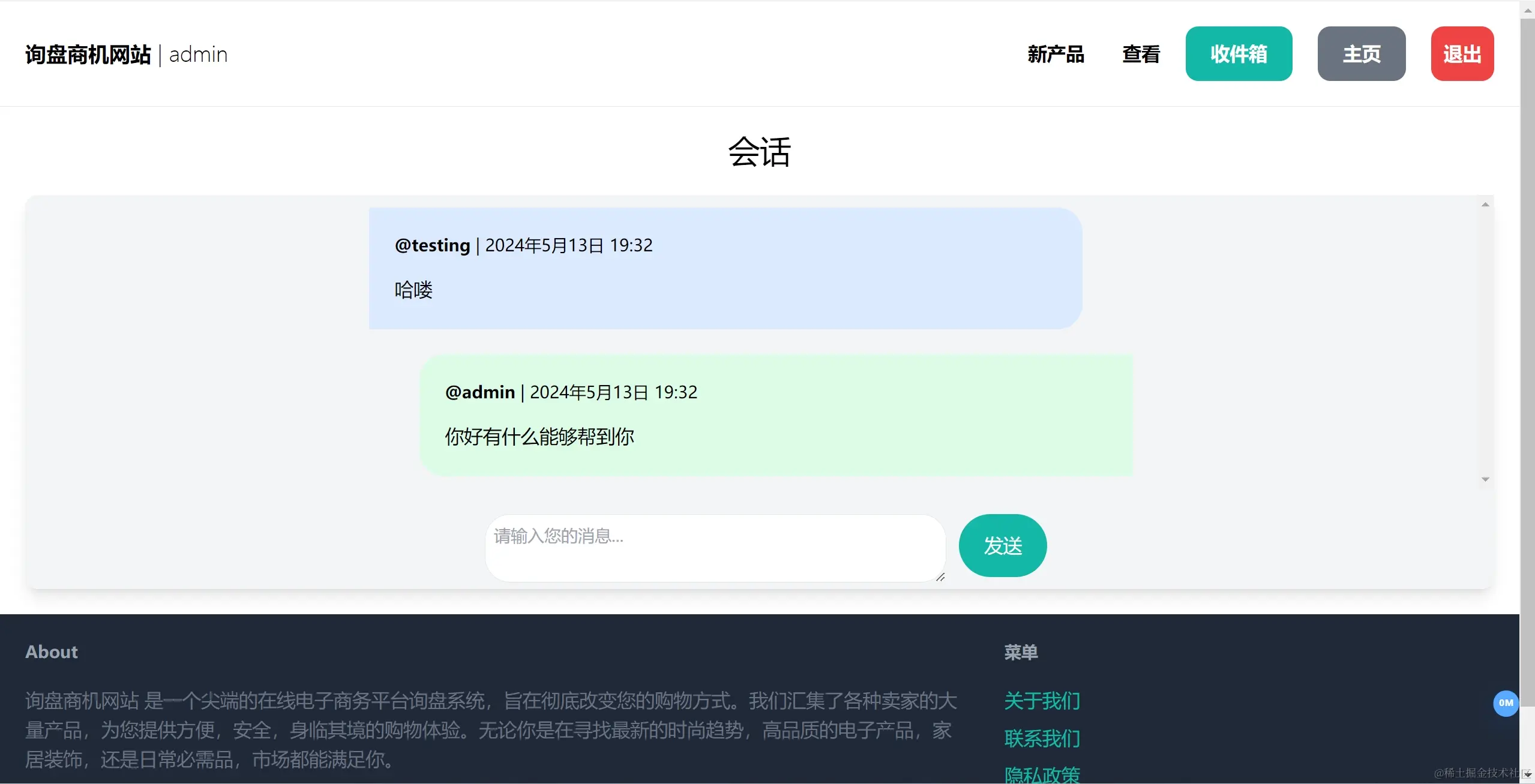Click the 询盘商机网站 site logo

point(88,55)
